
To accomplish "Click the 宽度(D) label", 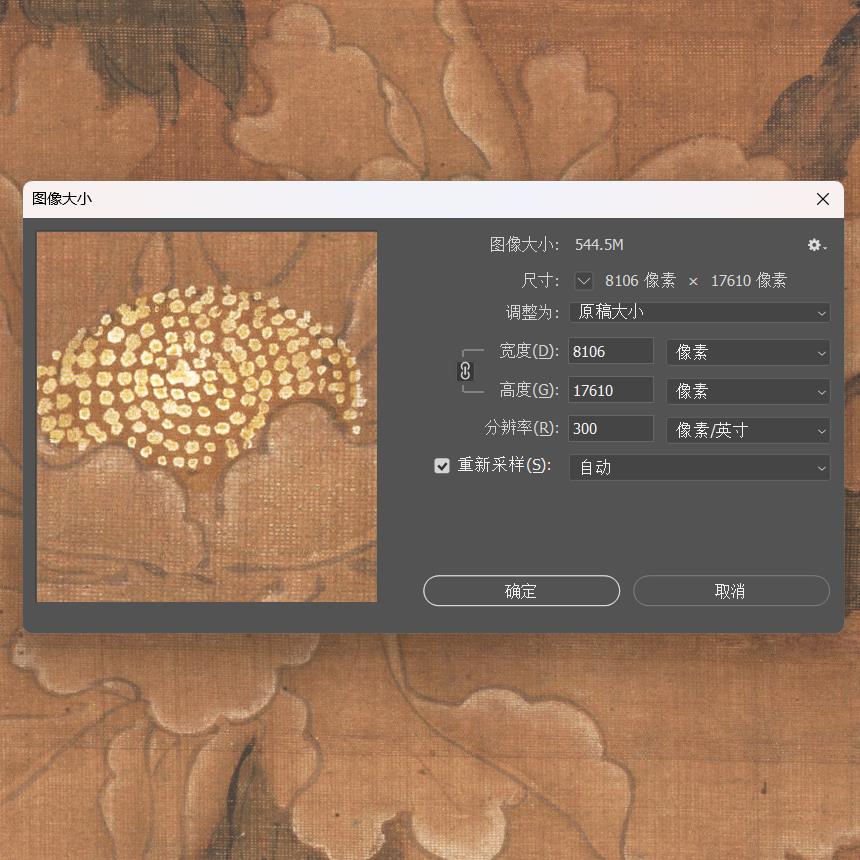I will pyautogui.click(x=529, y=351).
